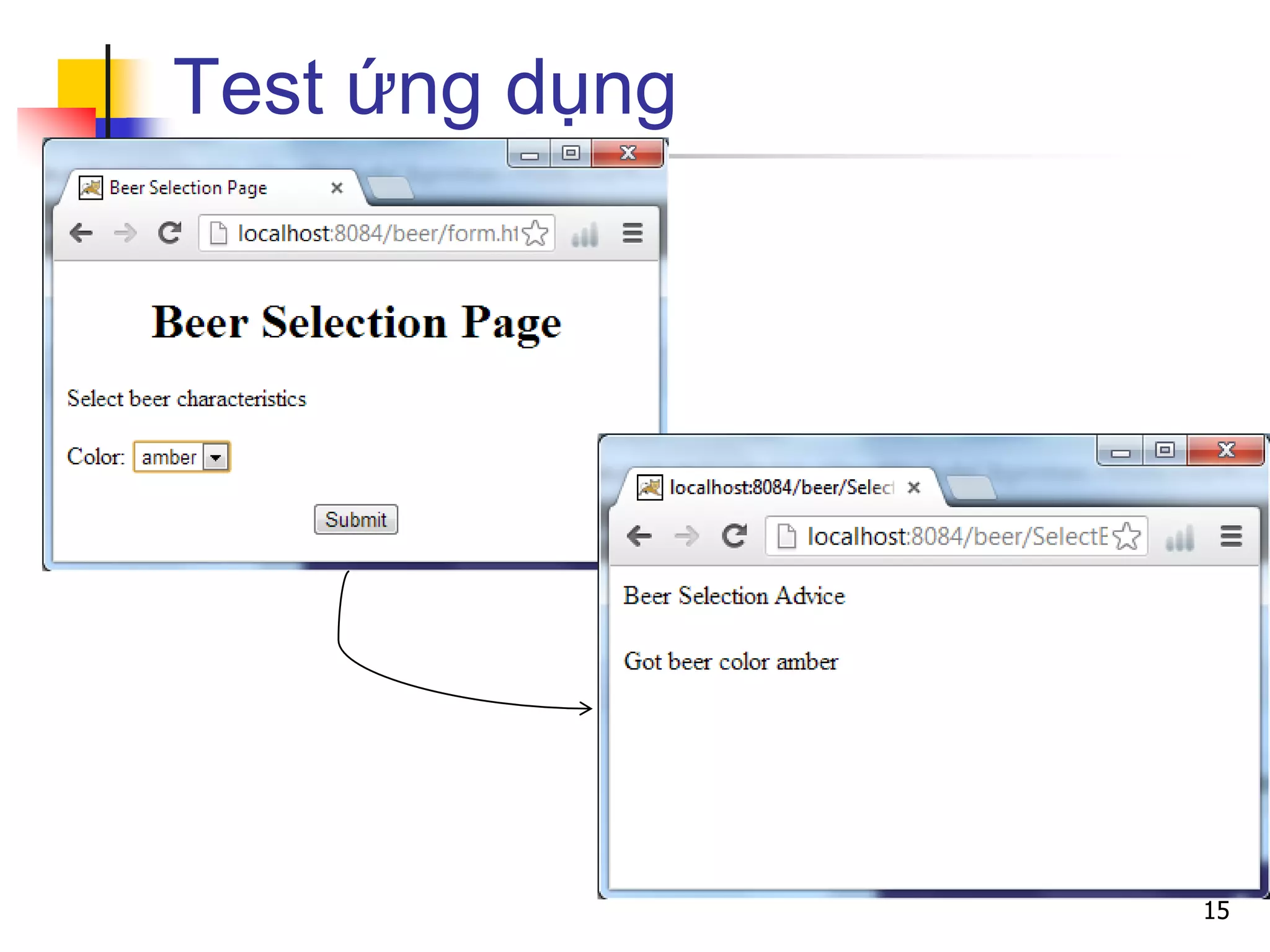Close the Beer Selection Page tab

coord(337,188)
